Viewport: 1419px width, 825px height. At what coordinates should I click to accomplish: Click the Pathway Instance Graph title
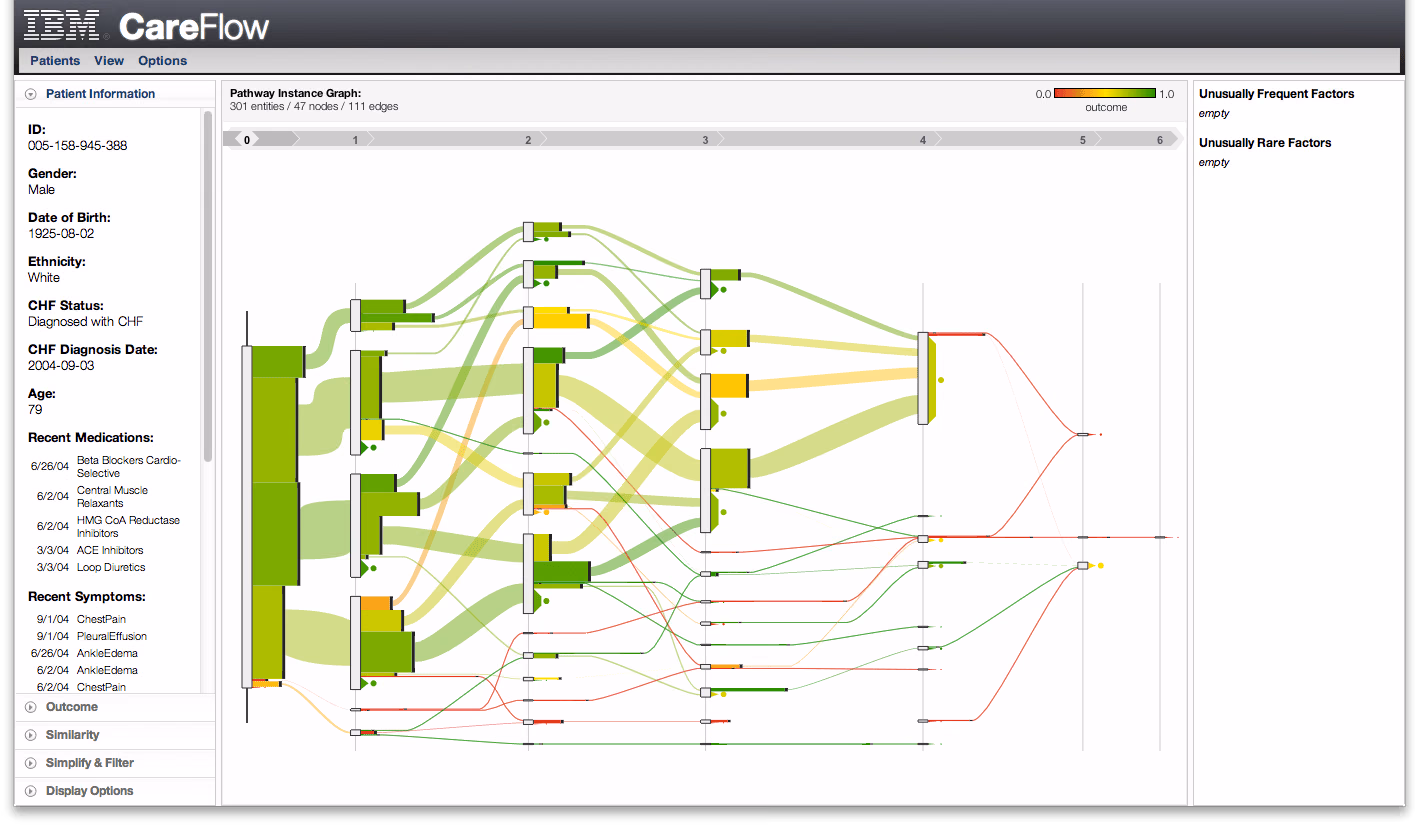296,93
